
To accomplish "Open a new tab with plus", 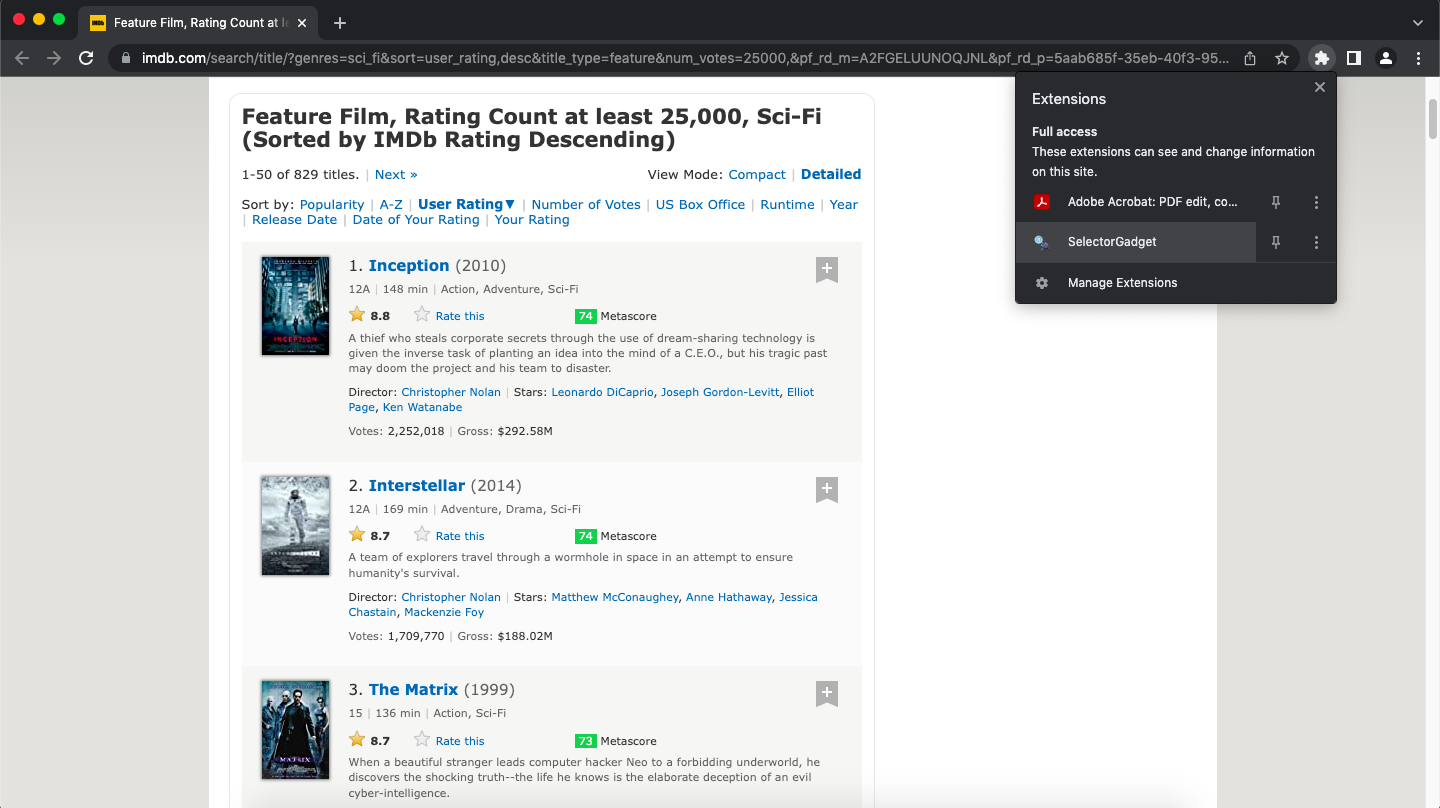I will tap(340, 22).
